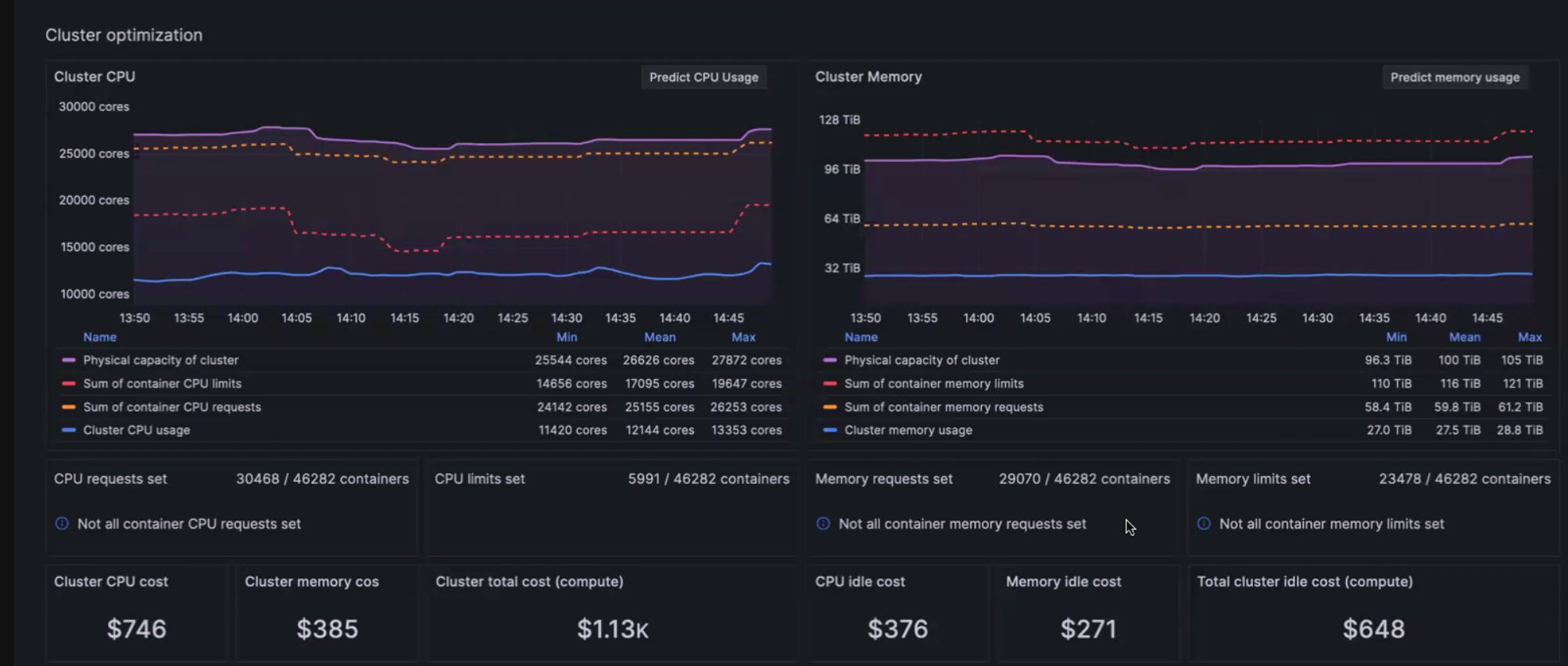Toggle Sum of container CPU limits series
The image size is (1568, 666).
[x=162, y=384]
